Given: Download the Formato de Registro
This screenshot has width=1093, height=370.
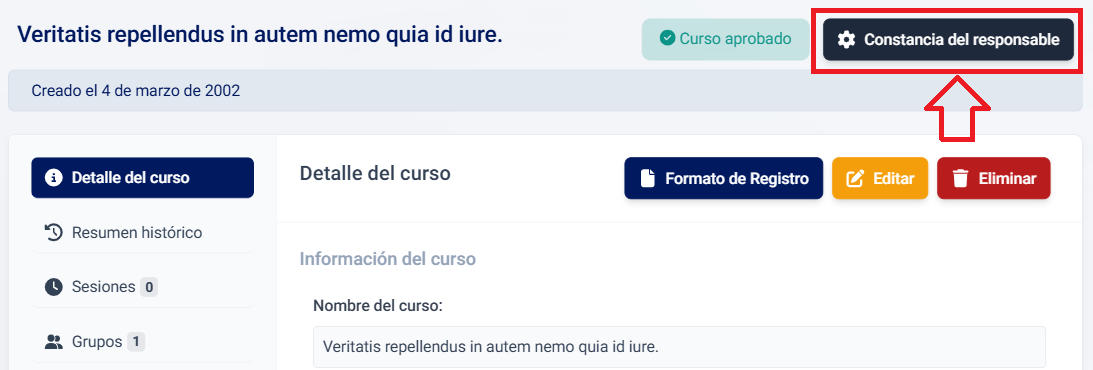Looking at the screenshot, I should coord(724,178).
